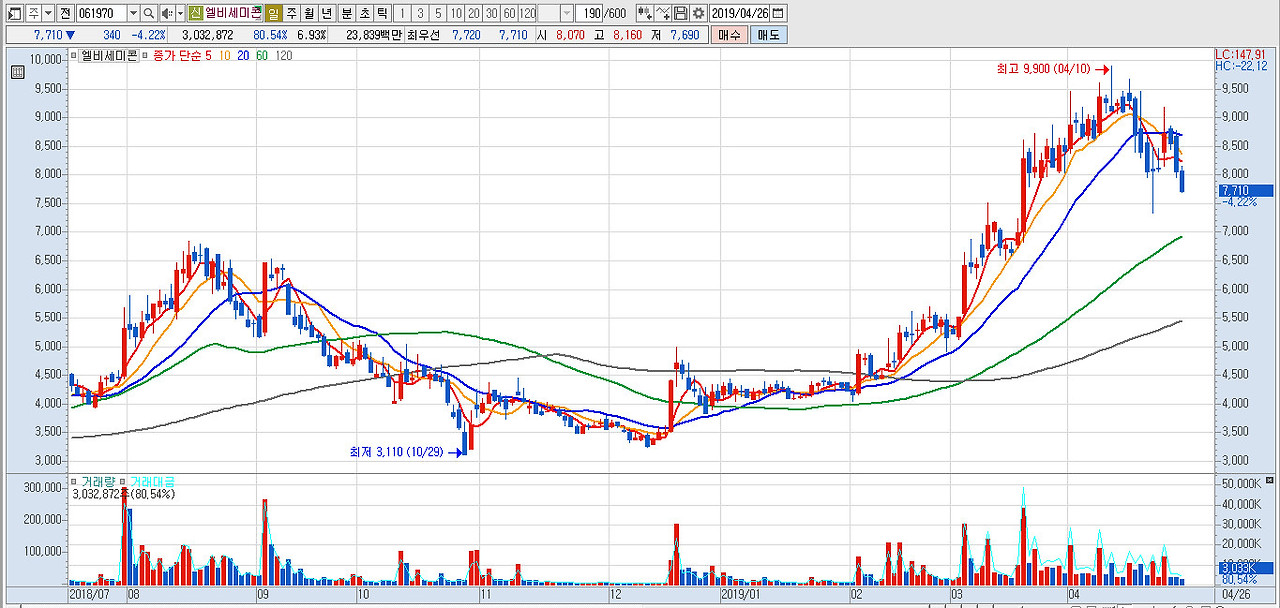Click the 전 button beside the stock code

tap(65, 14)
